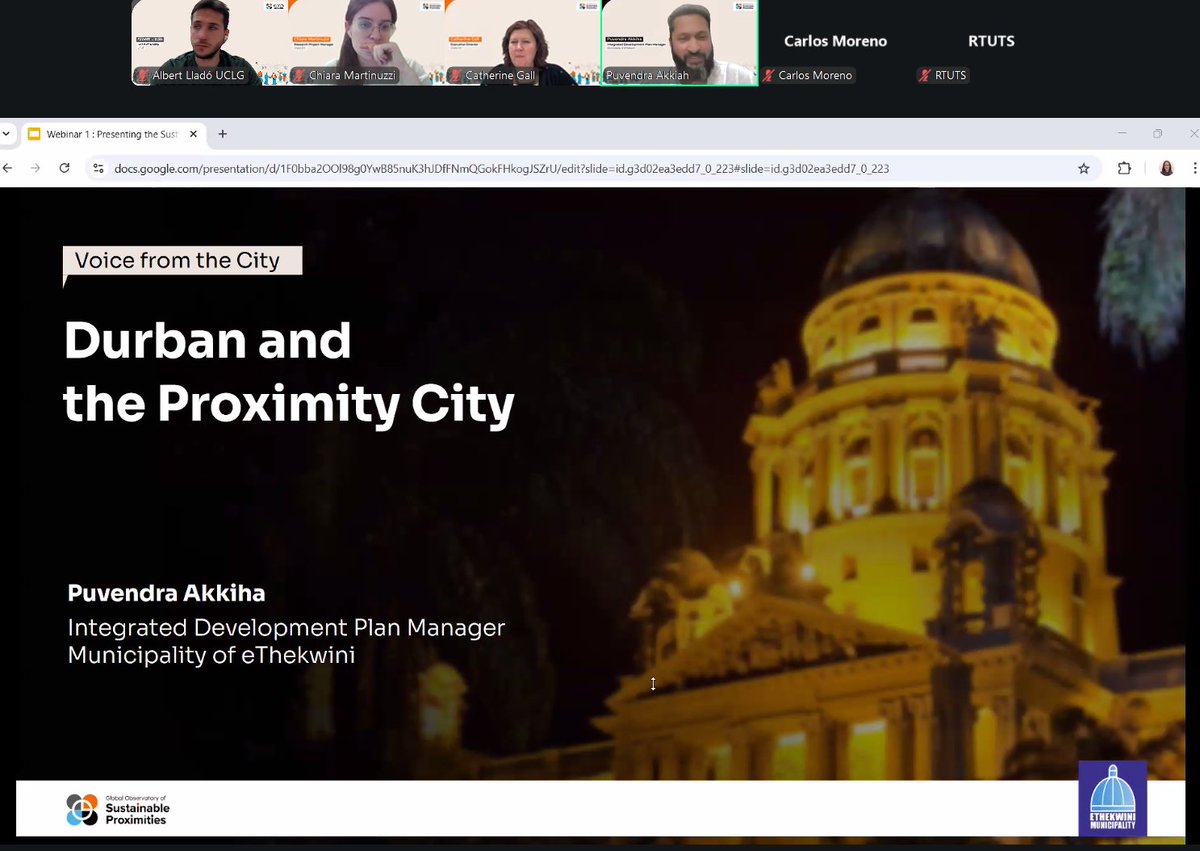Open the eThekwini Municipality logo link
Screen dimensions: 1200x851
tap(1112, 799)
